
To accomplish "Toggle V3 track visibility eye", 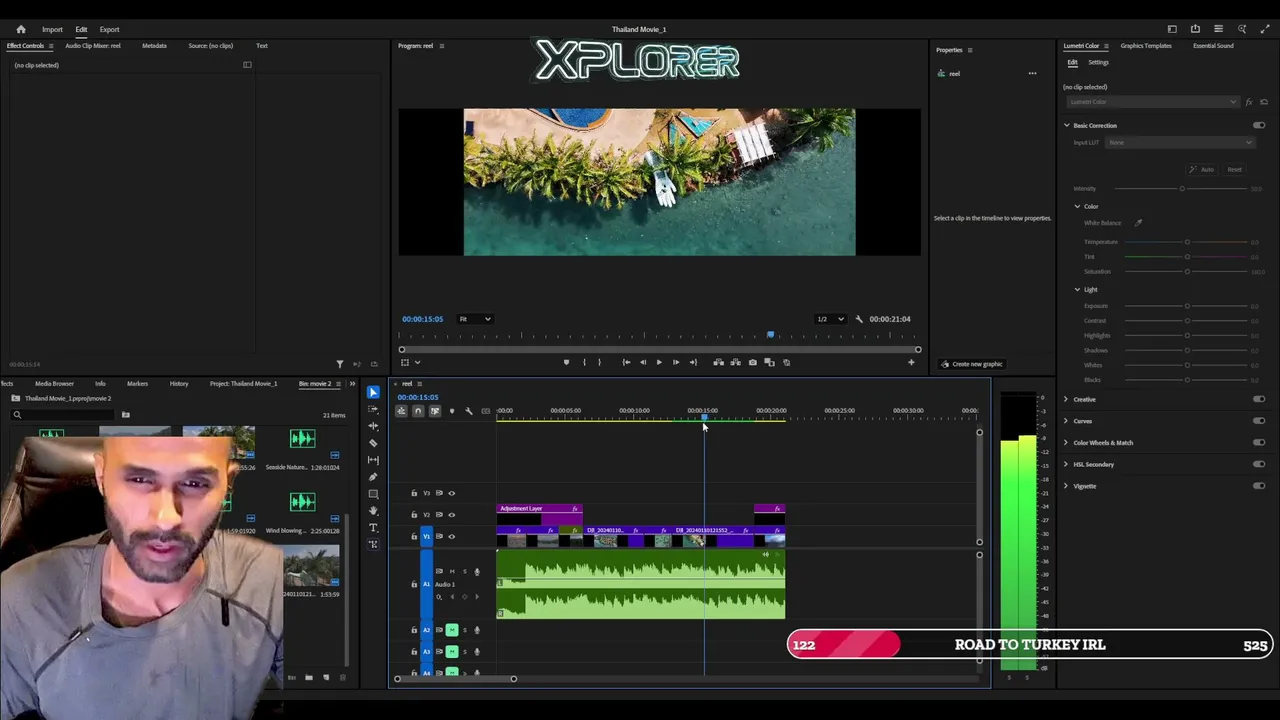I will point(451,493).
